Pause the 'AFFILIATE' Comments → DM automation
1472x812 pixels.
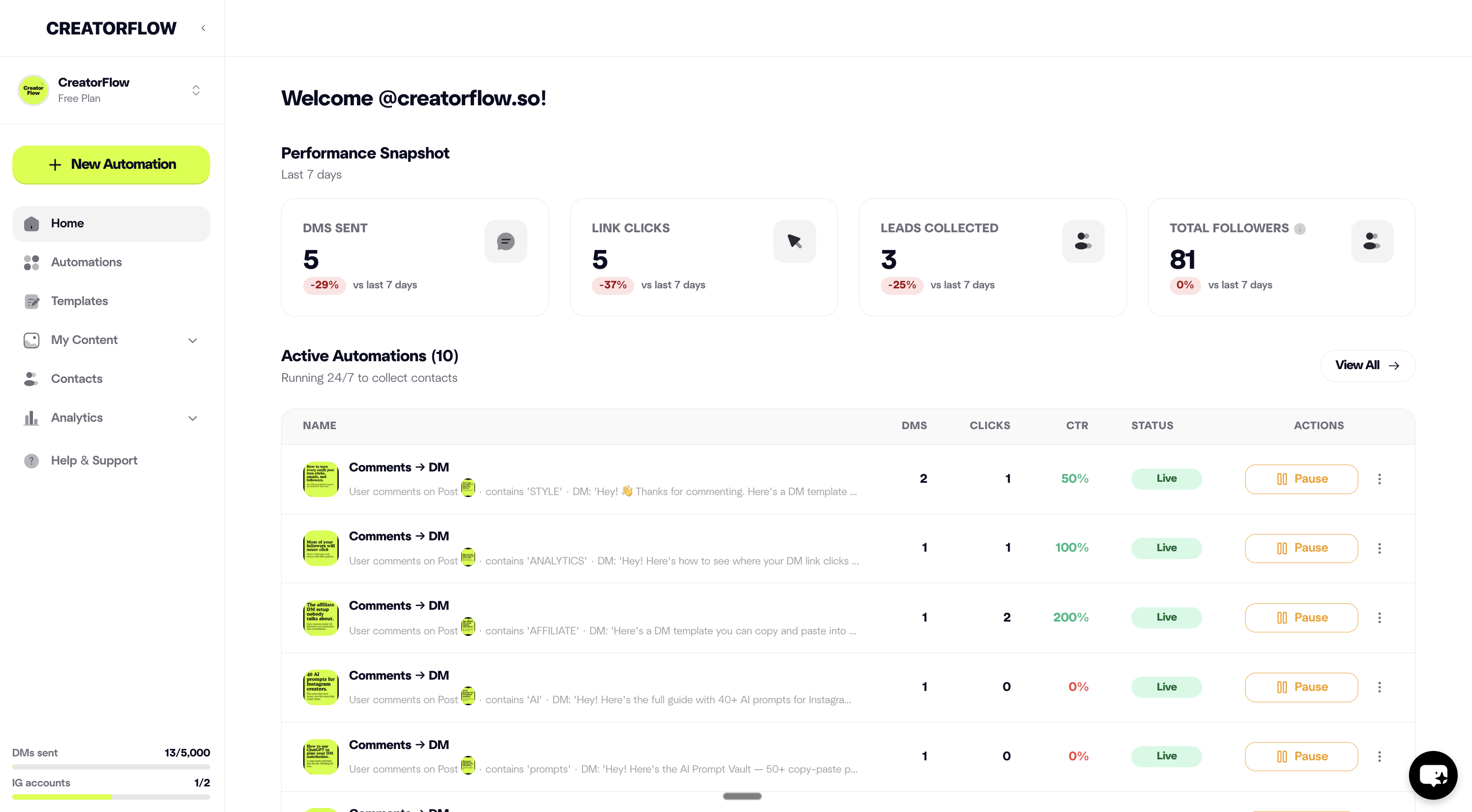point(1302,617)
